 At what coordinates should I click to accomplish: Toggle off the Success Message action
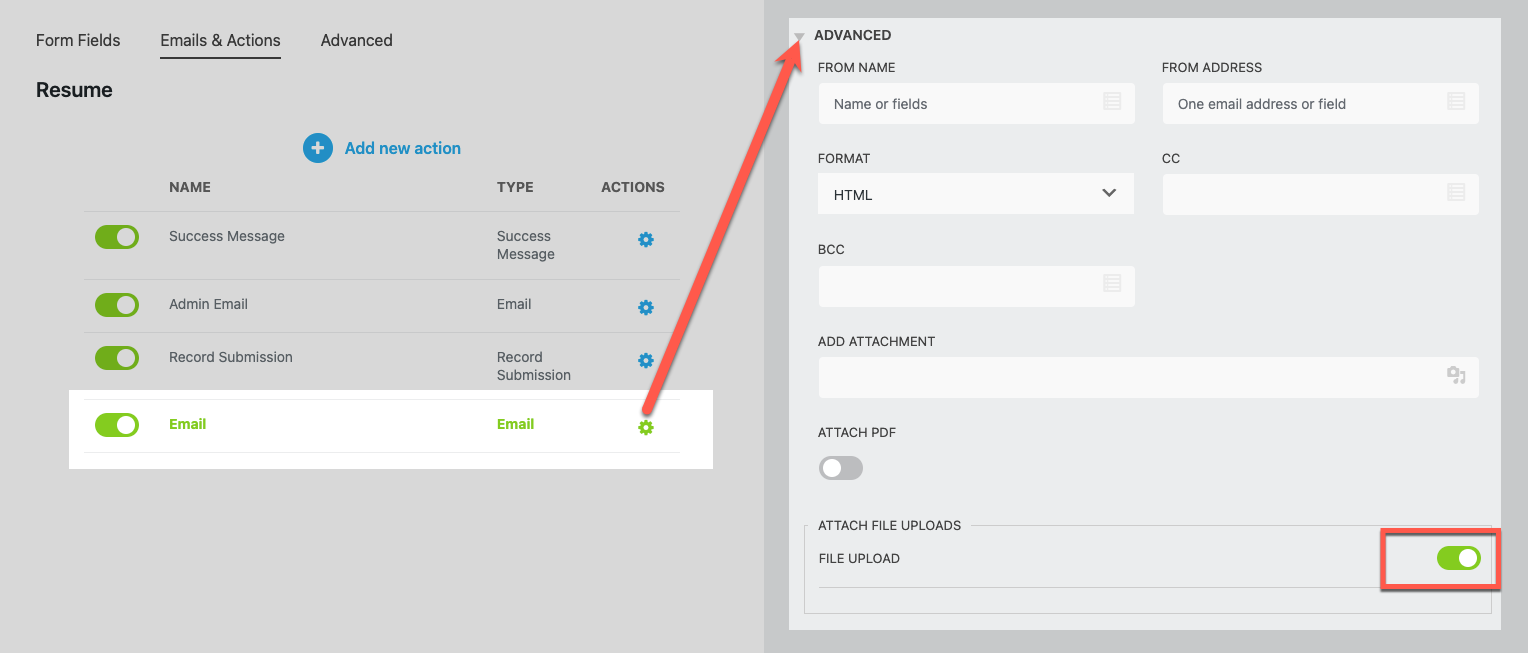click(117, 237)
